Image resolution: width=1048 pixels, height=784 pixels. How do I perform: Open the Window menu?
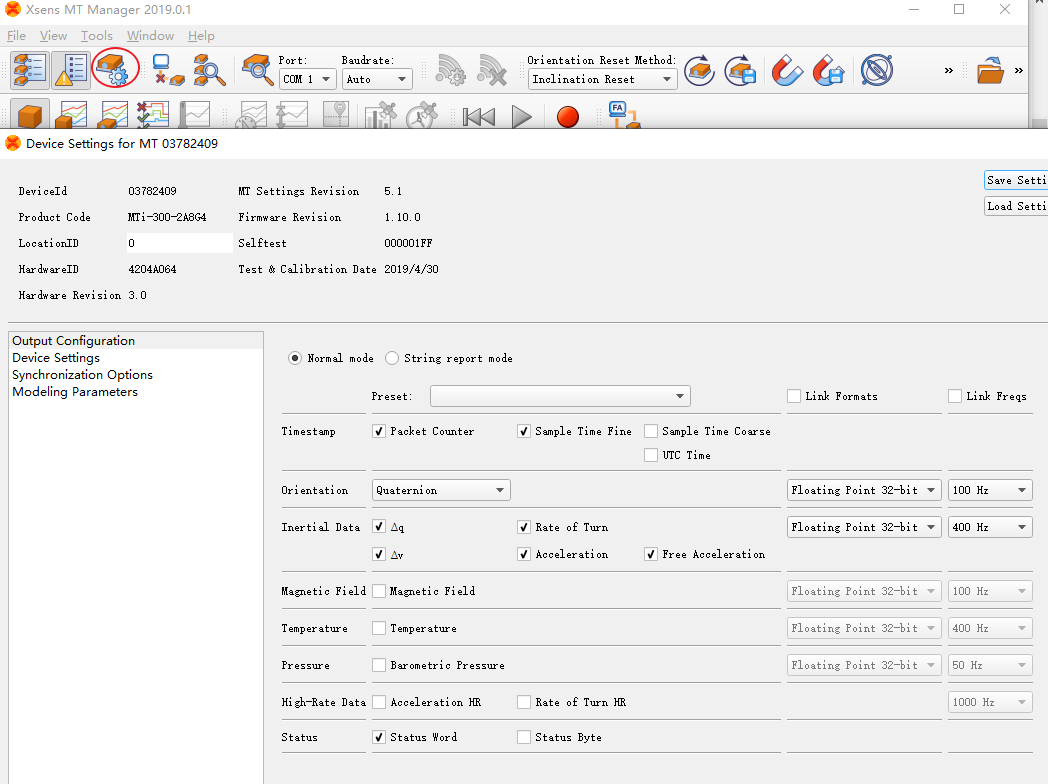coord(150,36)
